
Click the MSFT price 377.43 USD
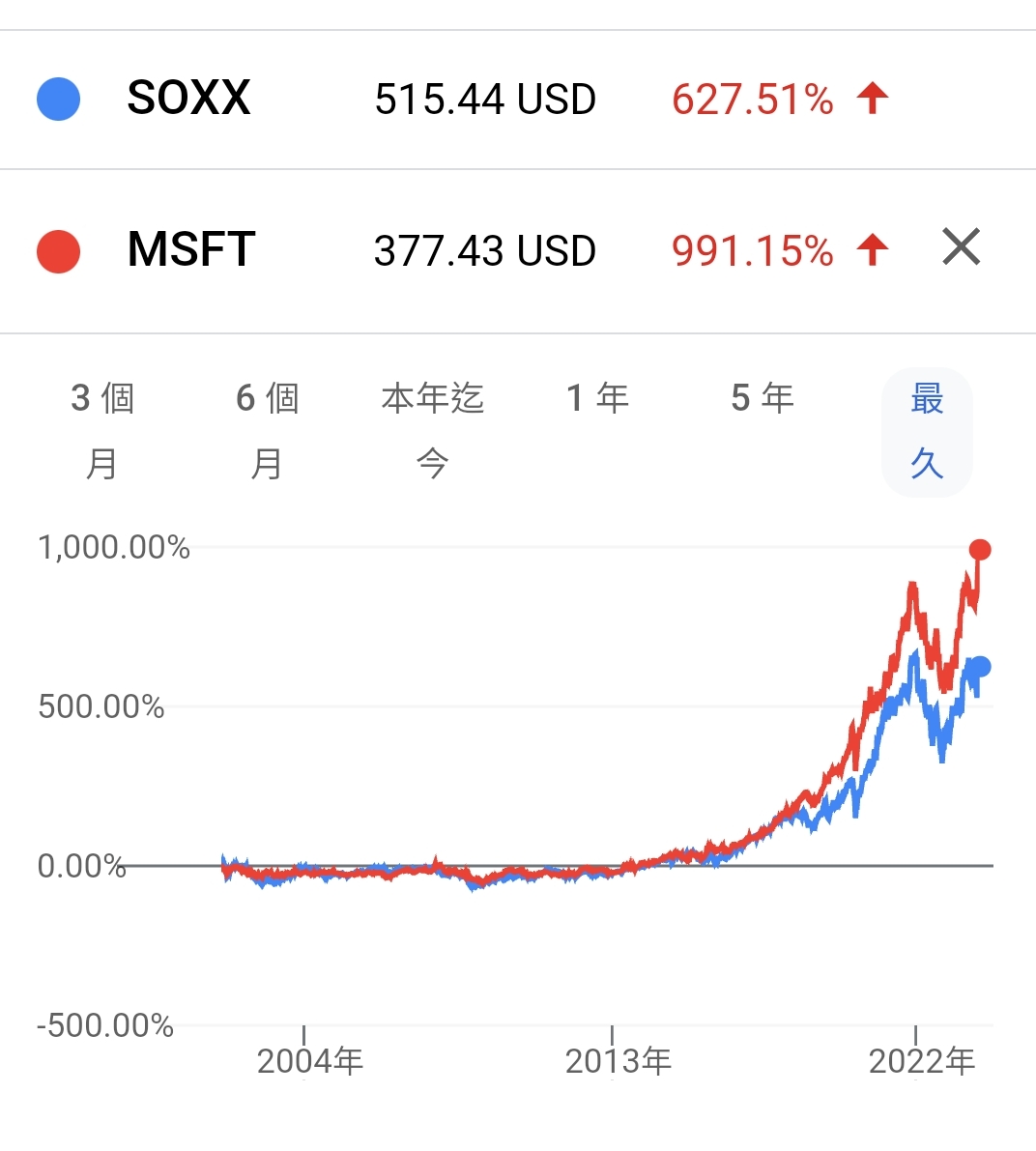[485, 251]
